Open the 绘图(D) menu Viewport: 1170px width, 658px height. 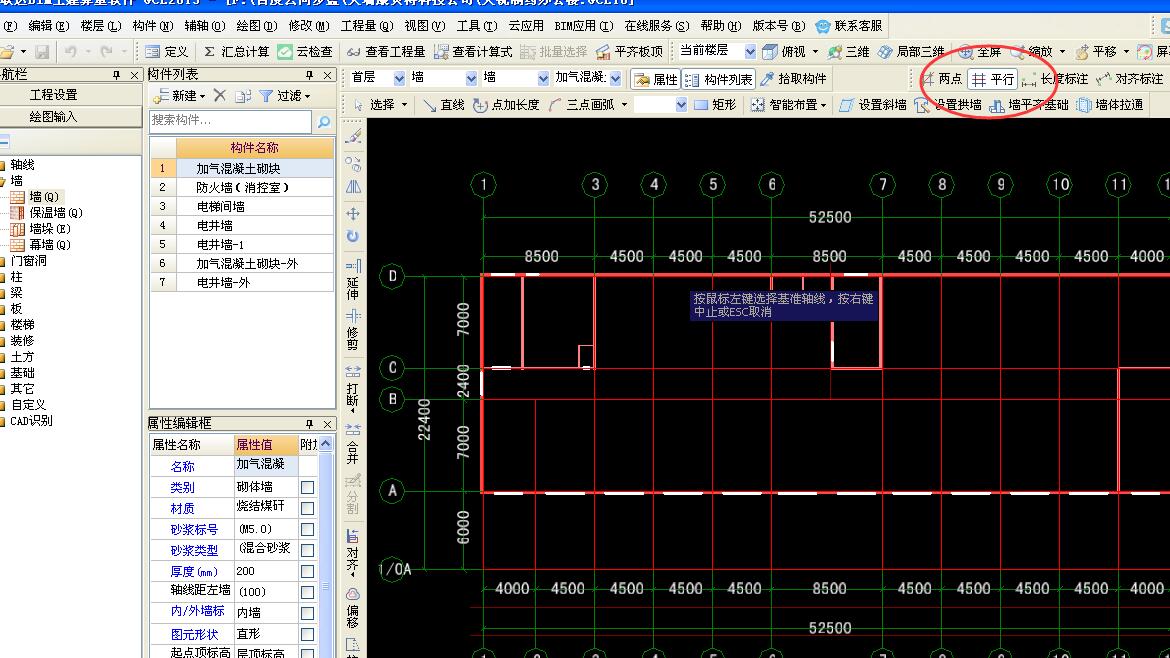point(257,25)
